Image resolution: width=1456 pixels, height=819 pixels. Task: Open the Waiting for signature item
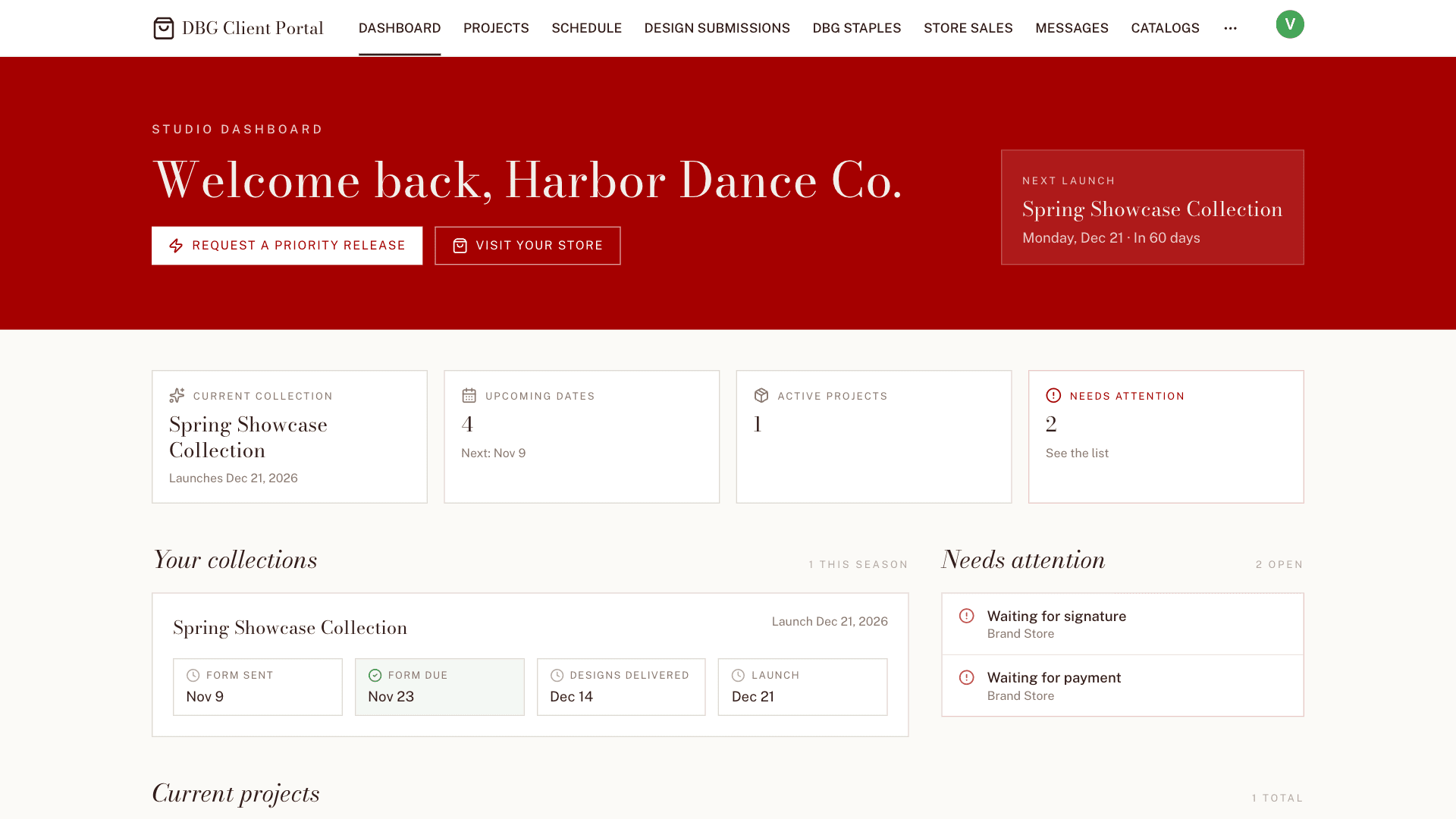(1122, 624)
